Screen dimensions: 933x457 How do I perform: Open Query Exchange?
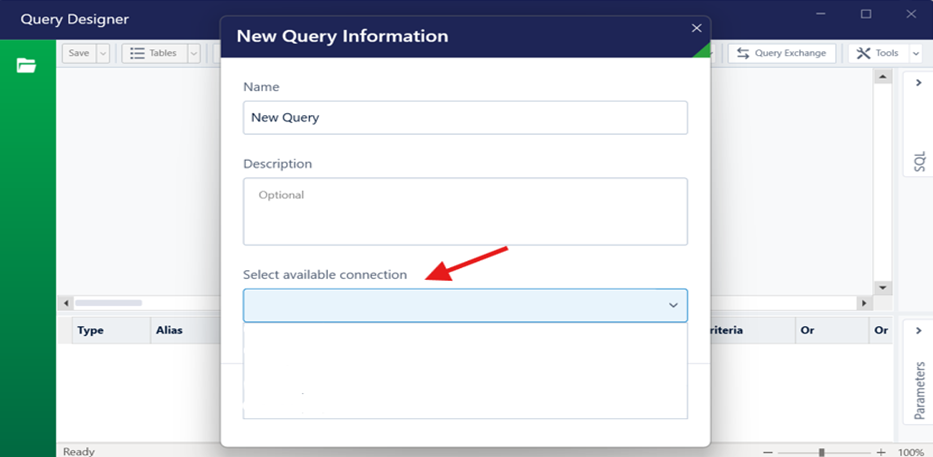782,53
